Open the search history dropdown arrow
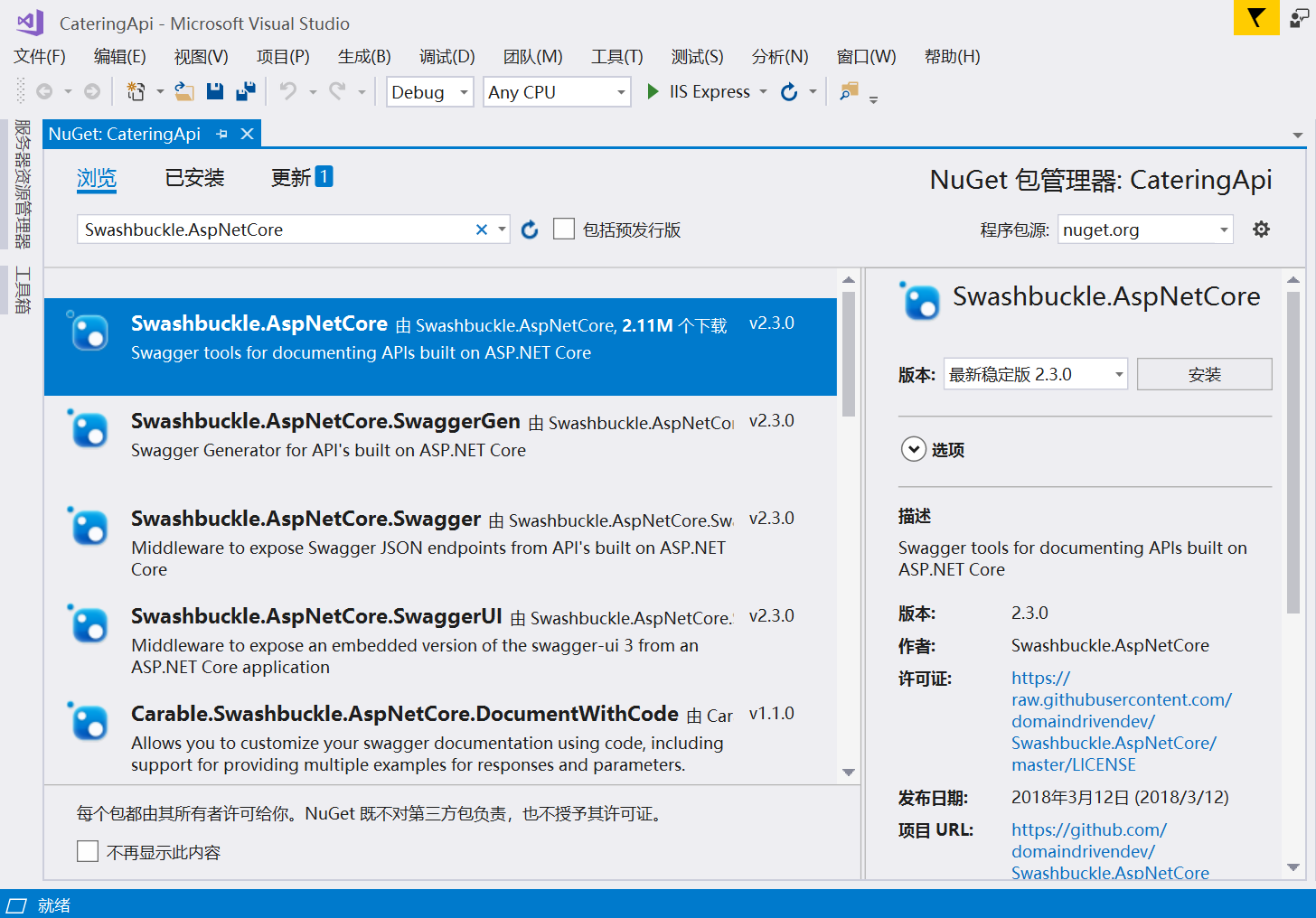This screenshot has width=1316, height=918. pos(502,229)
